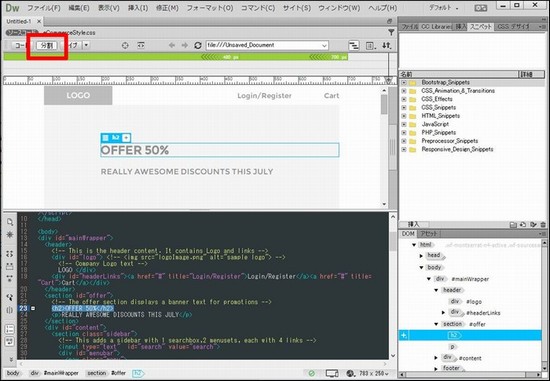Click the Inspect mode crosshair icon
The height and width of the screenshot is (381, 550).
click(125, 46)
